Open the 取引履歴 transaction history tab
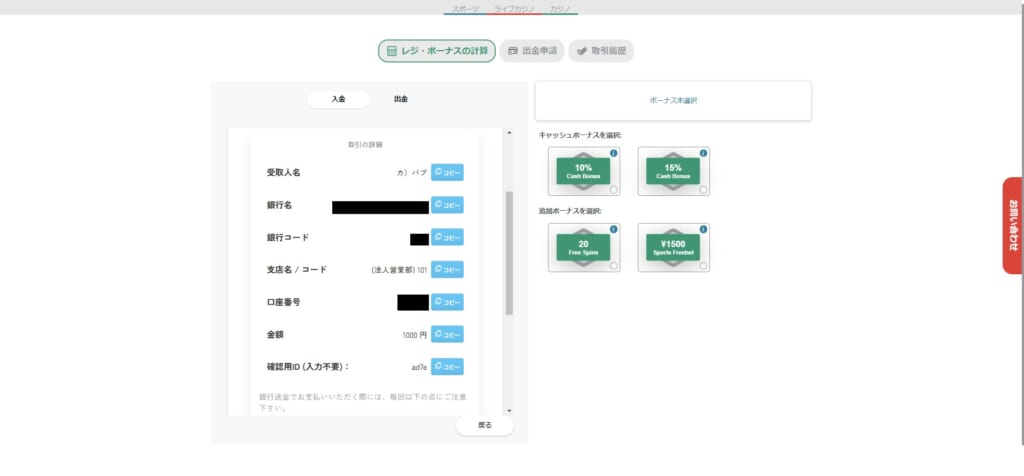Image resolution: width=1024 pixels, height=476 pixels. [601, 51]
